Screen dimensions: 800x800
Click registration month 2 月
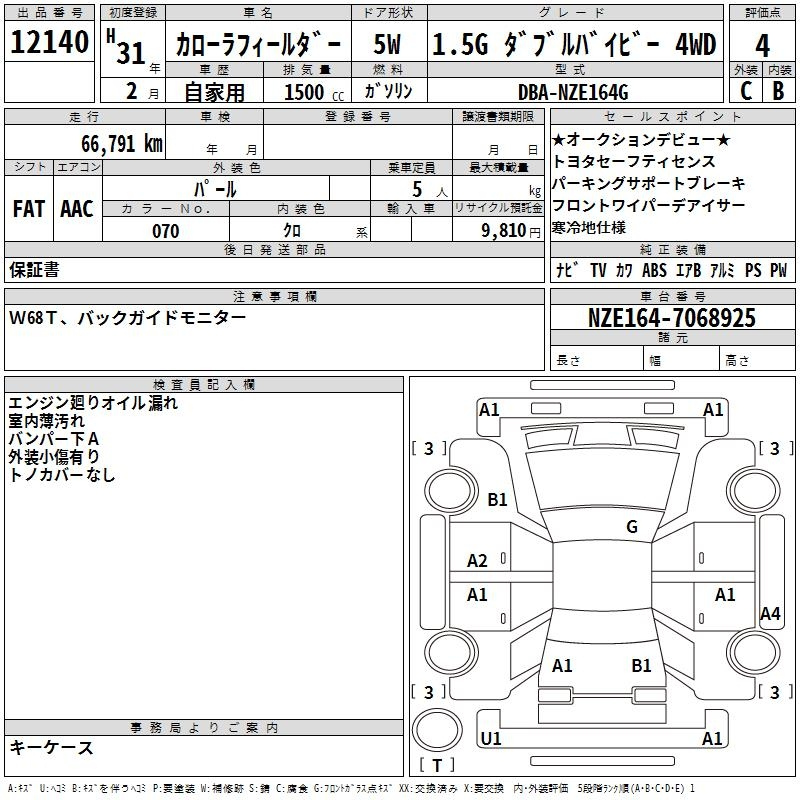[x=142, y=91]
